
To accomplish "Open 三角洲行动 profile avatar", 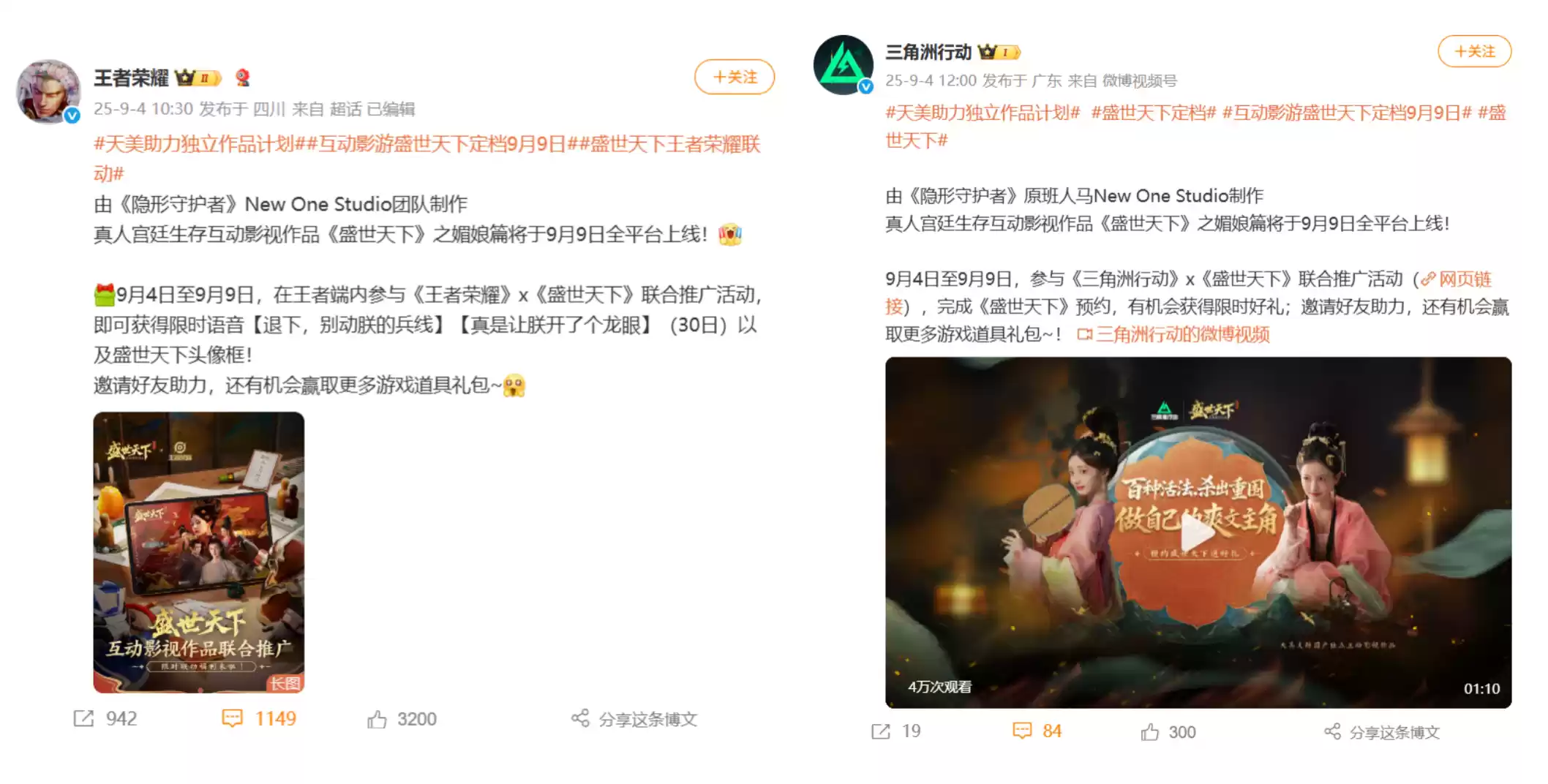I will click(843, 64).
